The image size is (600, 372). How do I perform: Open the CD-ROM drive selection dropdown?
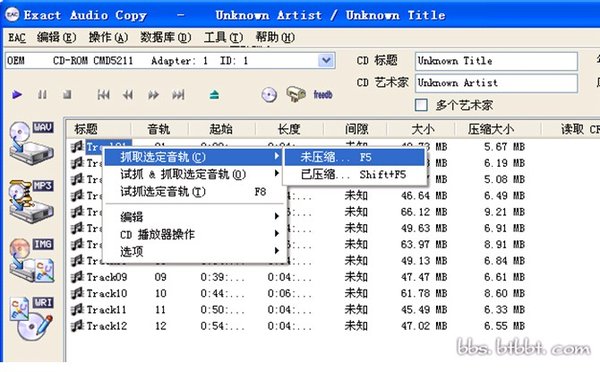pos(326,60)
